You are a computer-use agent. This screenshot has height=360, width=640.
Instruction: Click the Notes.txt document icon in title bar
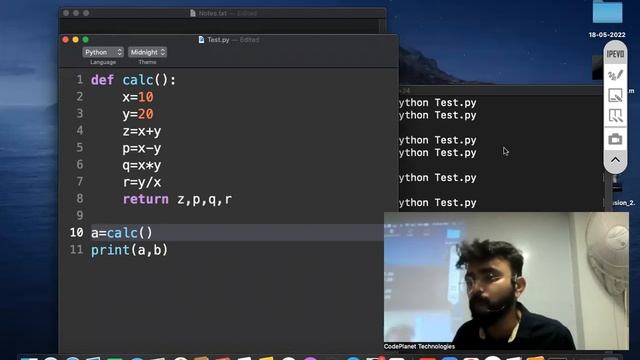(x=193, y=13)
